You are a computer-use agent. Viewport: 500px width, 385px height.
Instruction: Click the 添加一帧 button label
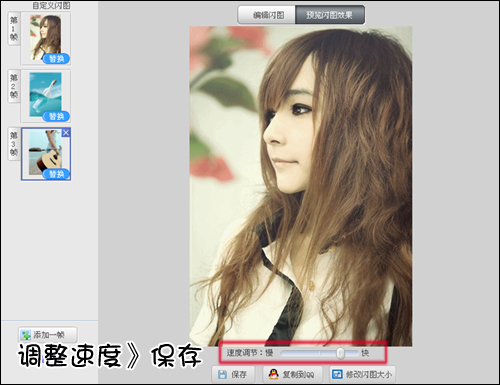49,335
